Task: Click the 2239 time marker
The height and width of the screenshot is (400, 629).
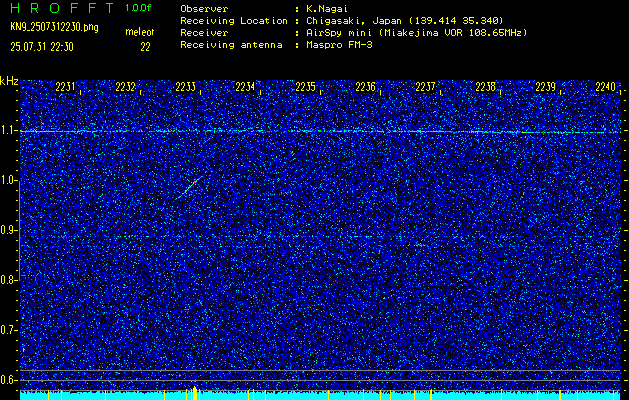Action: [546, 87]
